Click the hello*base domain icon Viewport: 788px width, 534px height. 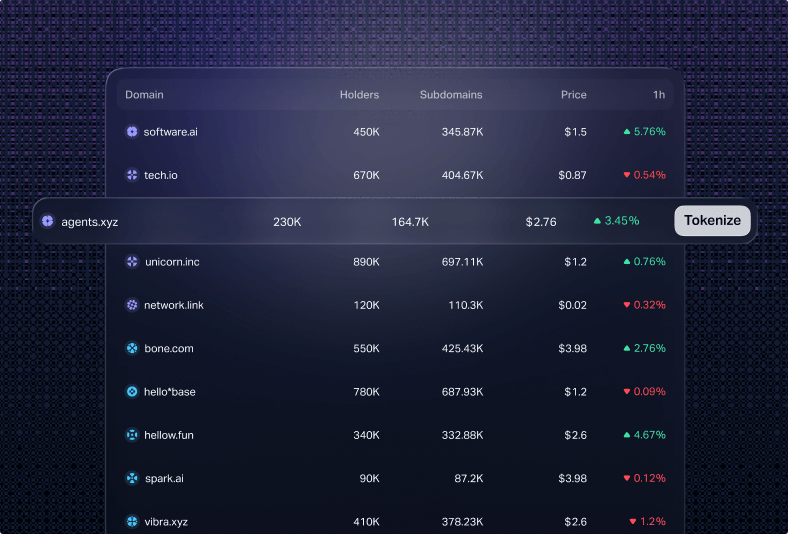(x=131, y=392)
